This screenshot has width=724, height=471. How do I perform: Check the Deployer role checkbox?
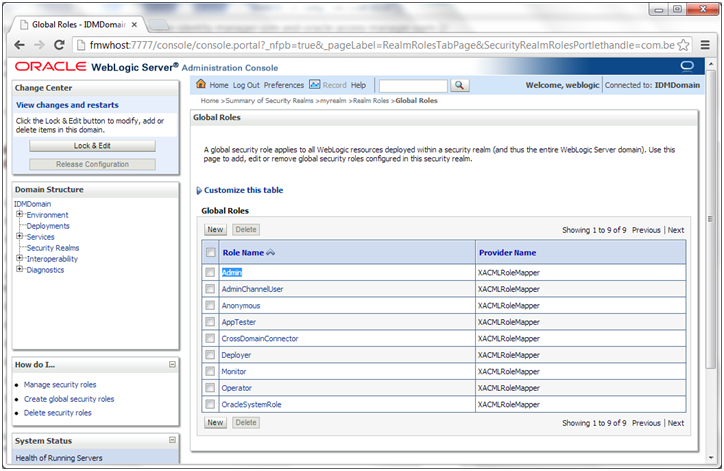[x=210, y=355]
